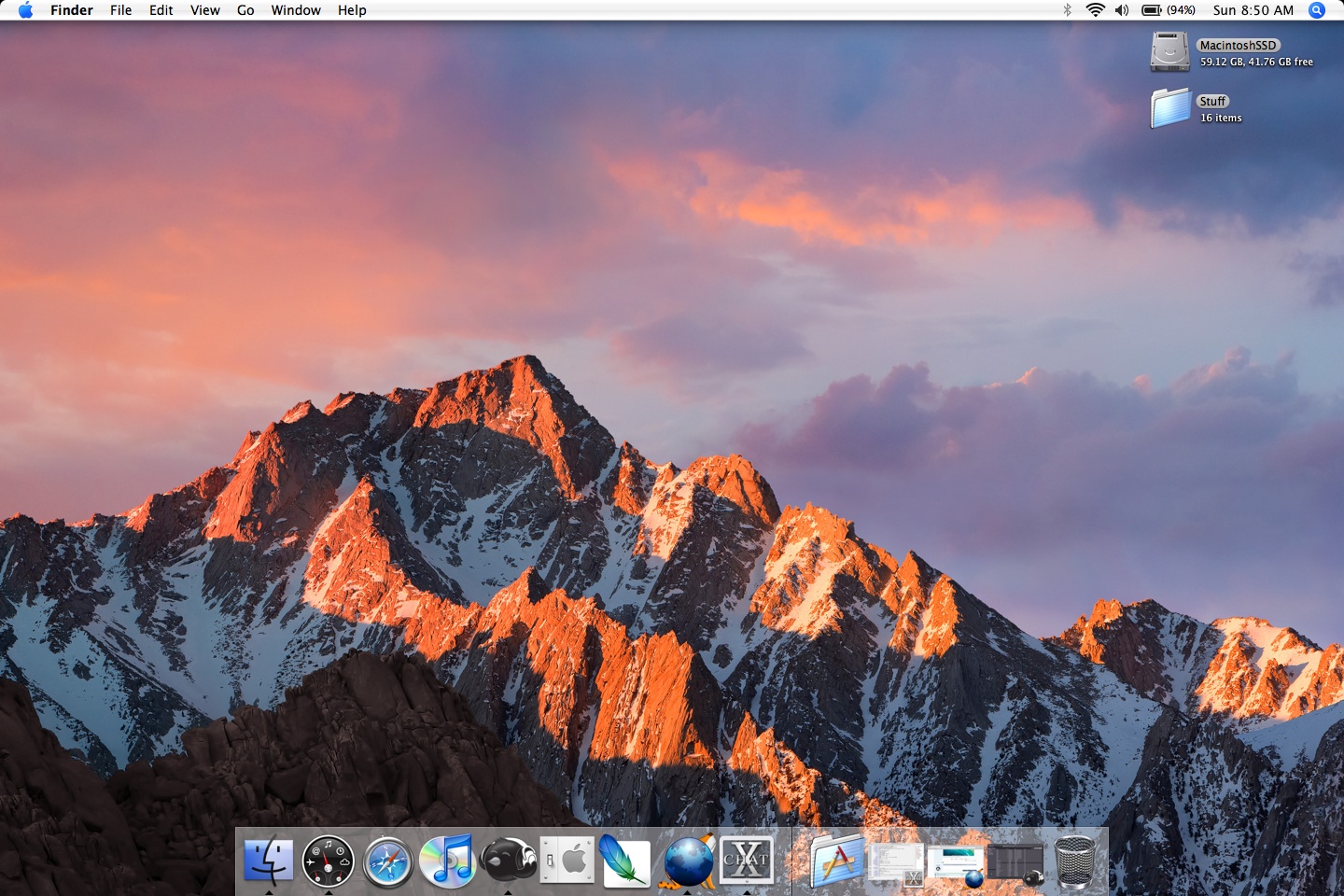This screenshot has height=896, width=1344.
Task: Open the Apple menu
Action: [x=26, y=10]
